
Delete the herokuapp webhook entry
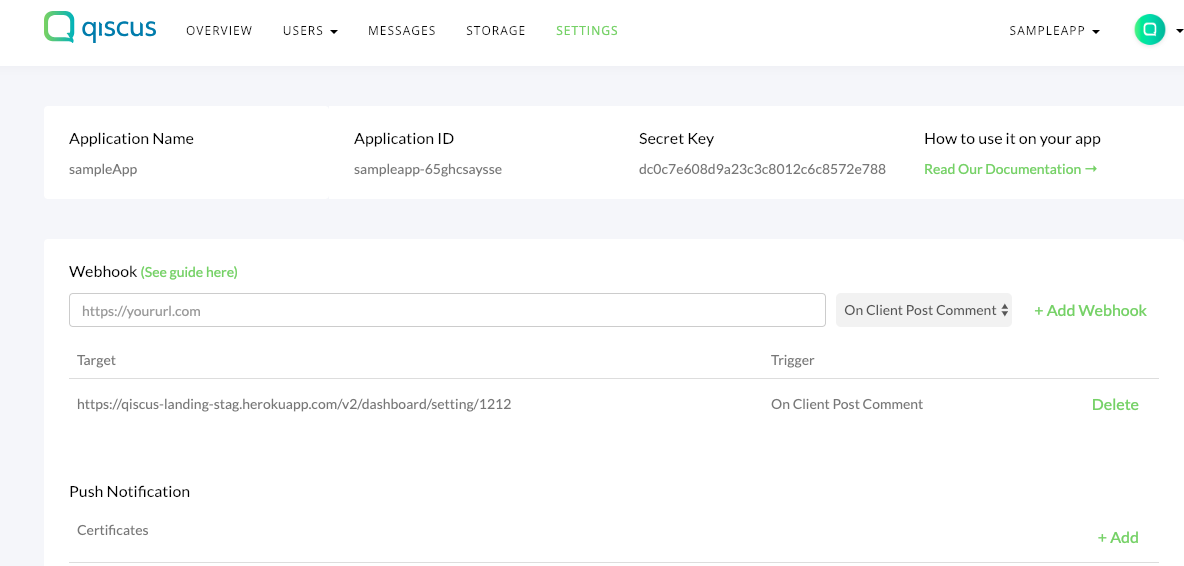(x=1115, y=405)
